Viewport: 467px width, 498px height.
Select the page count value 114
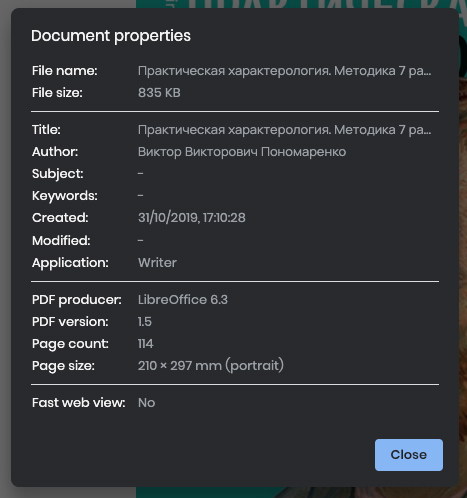[146, 344]
